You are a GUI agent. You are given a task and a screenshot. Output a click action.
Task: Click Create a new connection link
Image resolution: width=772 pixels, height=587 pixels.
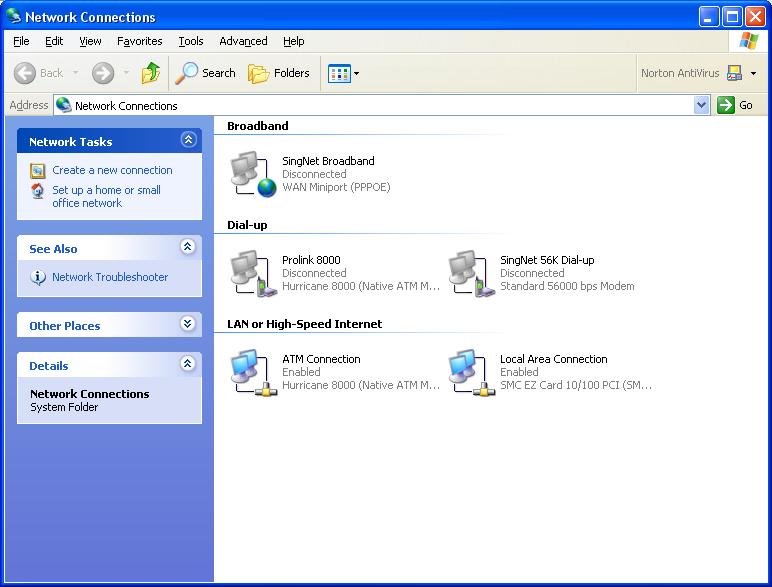[112, 170]
